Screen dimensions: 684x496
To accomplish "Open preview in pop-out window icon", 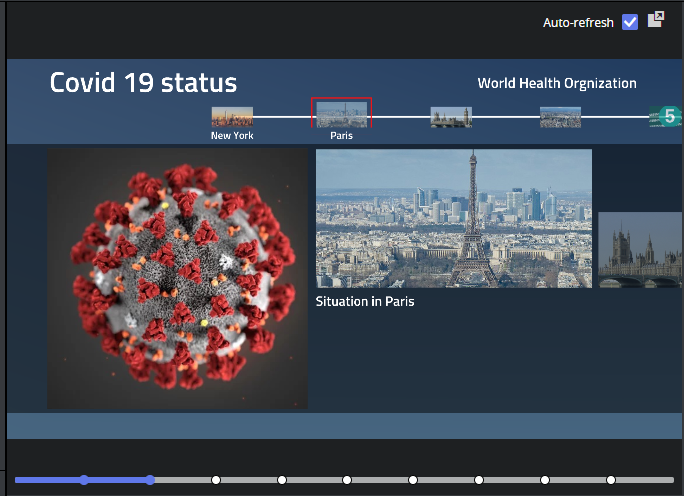I will click(x=656, y=20).
